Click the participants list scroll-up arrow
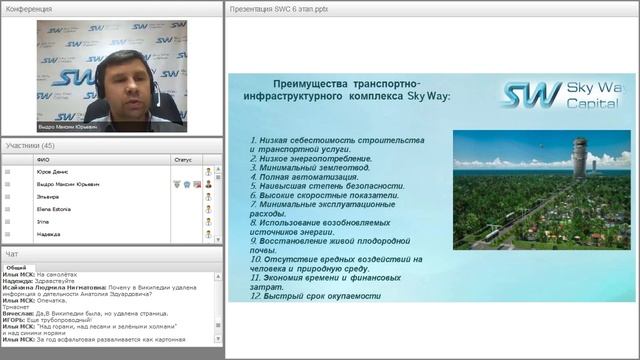 218,169
